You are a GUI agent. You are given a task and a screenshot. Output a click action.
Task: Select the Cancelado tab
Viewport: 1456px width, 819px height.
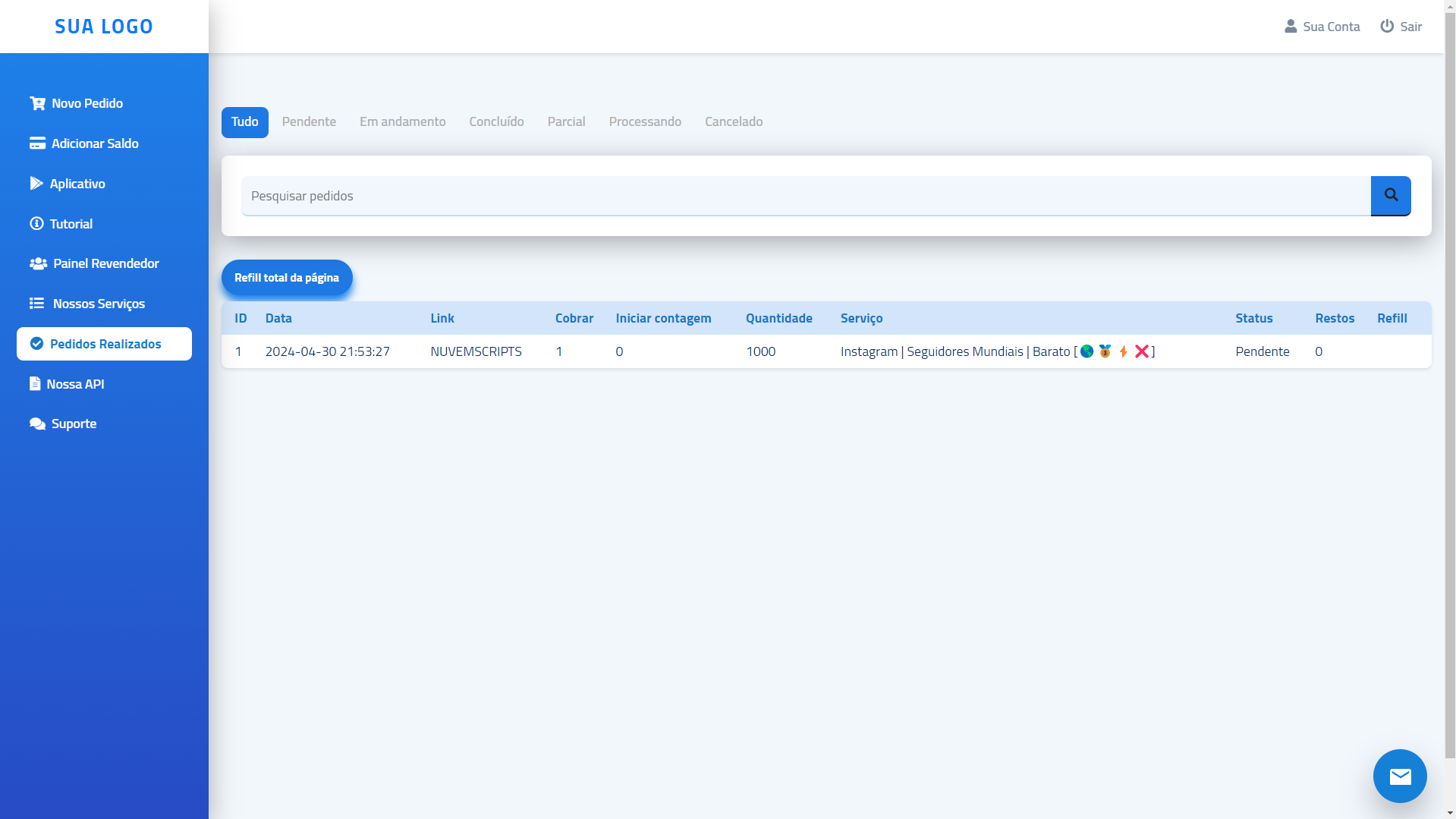click(x=733, y=121)
